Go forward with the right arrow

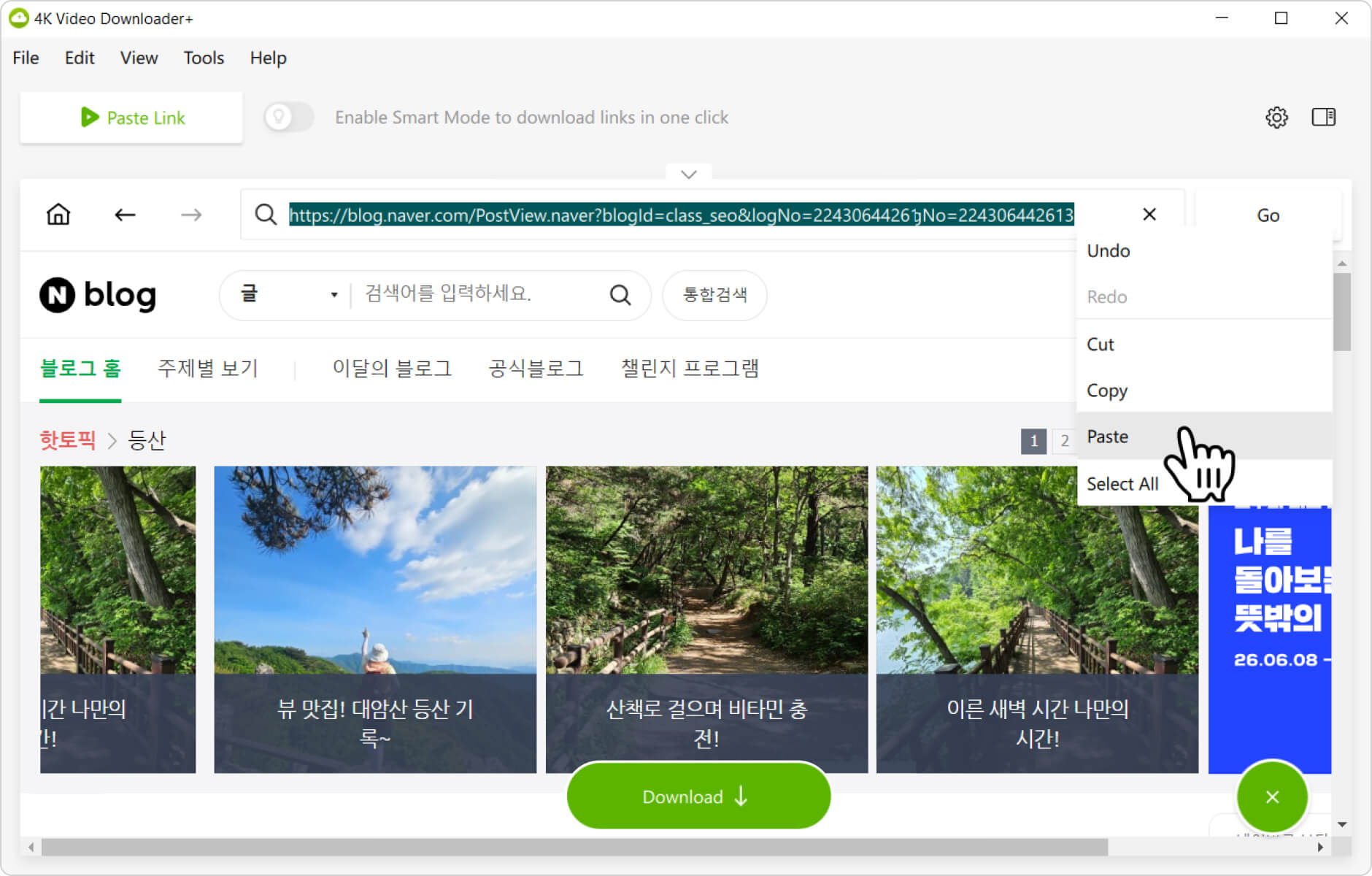(x=191, y=215)
